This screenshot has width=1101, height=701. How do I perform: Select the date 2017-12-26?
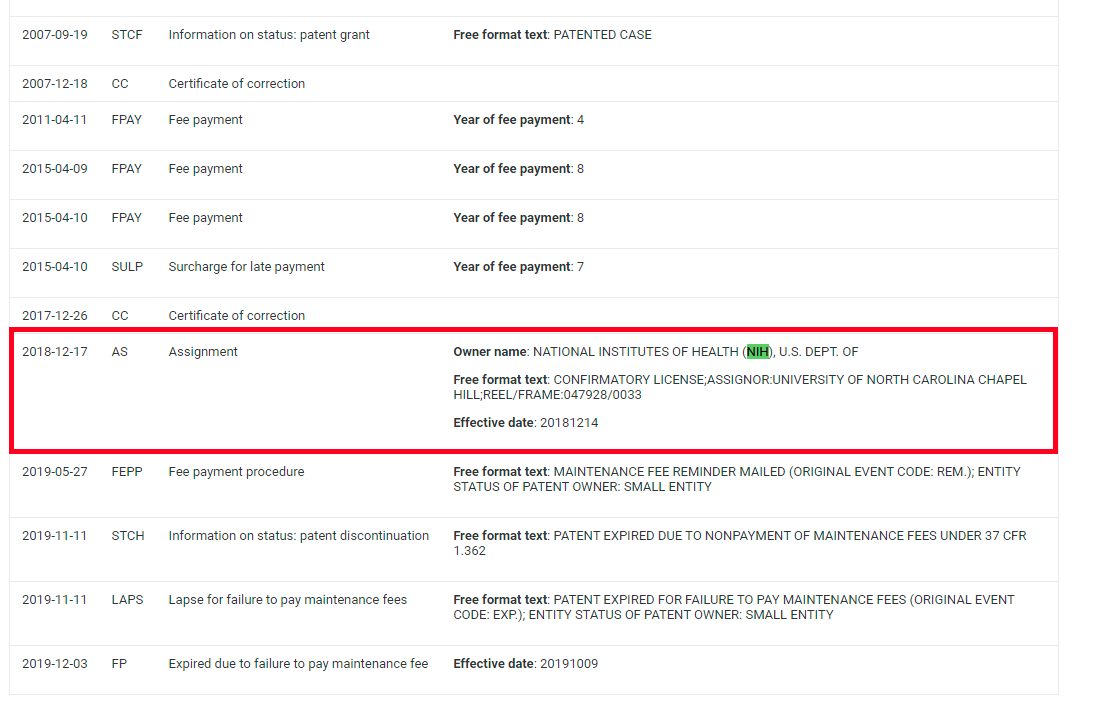(x=55, y=315)
